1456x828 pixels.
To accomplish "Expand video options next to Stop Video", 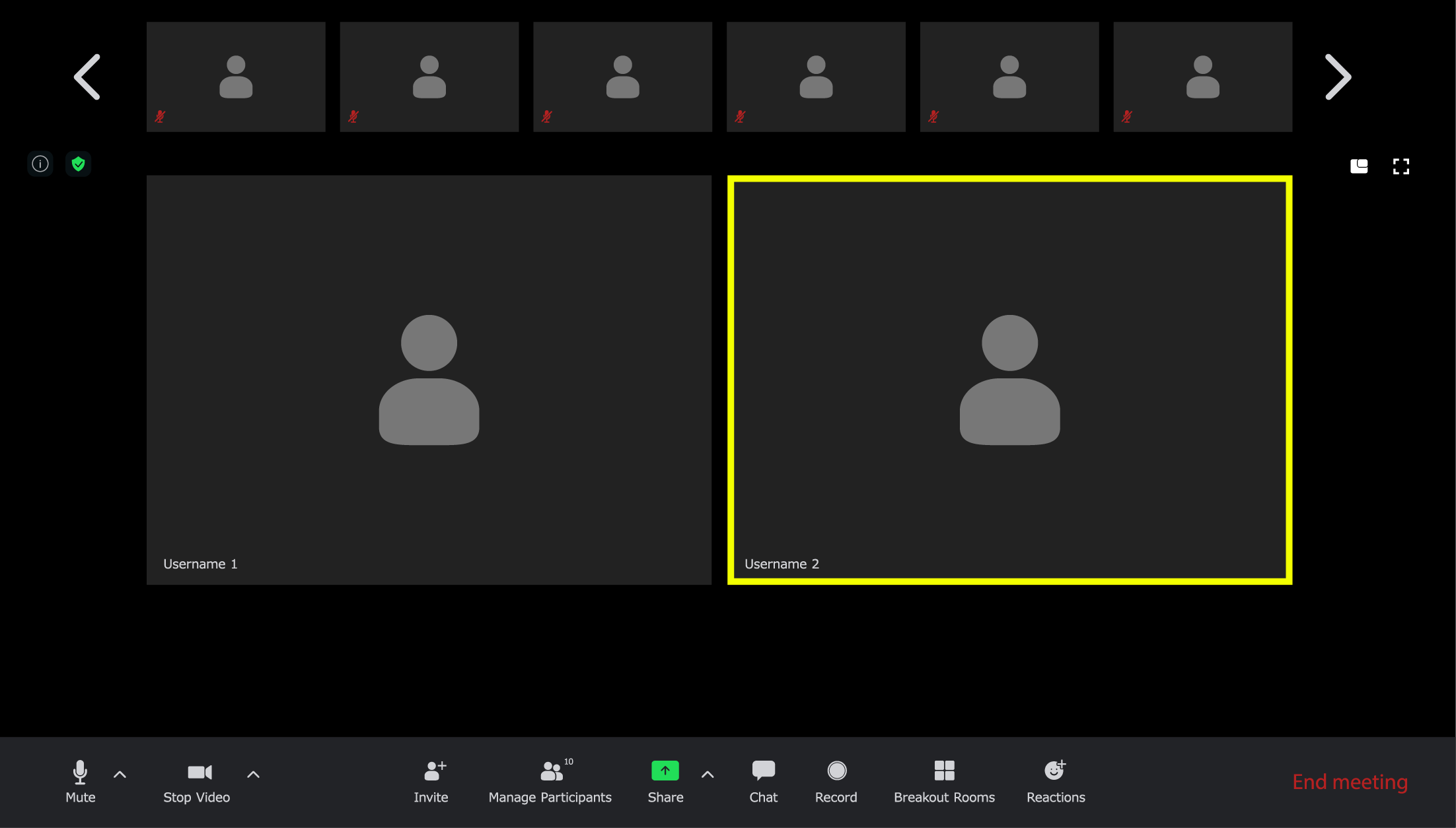I will (x=253, y=775).
